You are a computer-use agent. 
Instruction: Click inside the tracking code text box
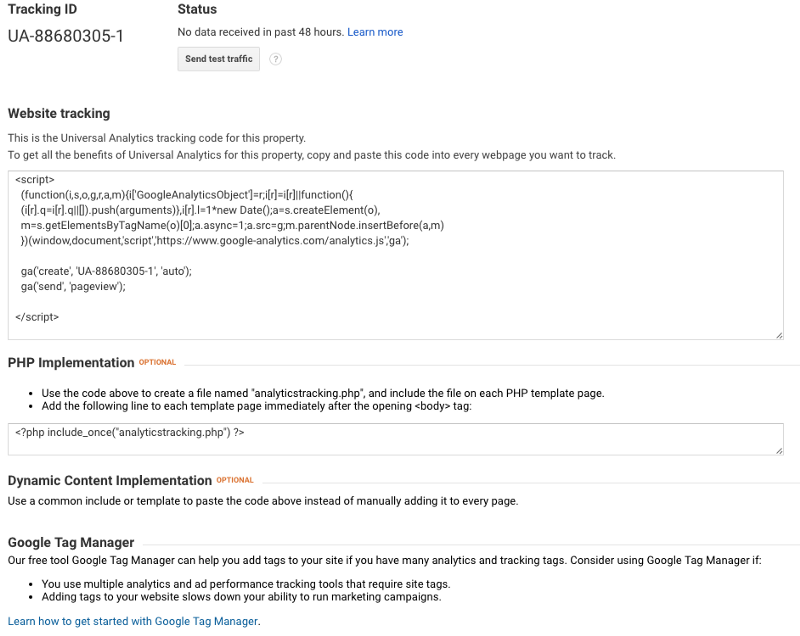(x=500, y=300)
